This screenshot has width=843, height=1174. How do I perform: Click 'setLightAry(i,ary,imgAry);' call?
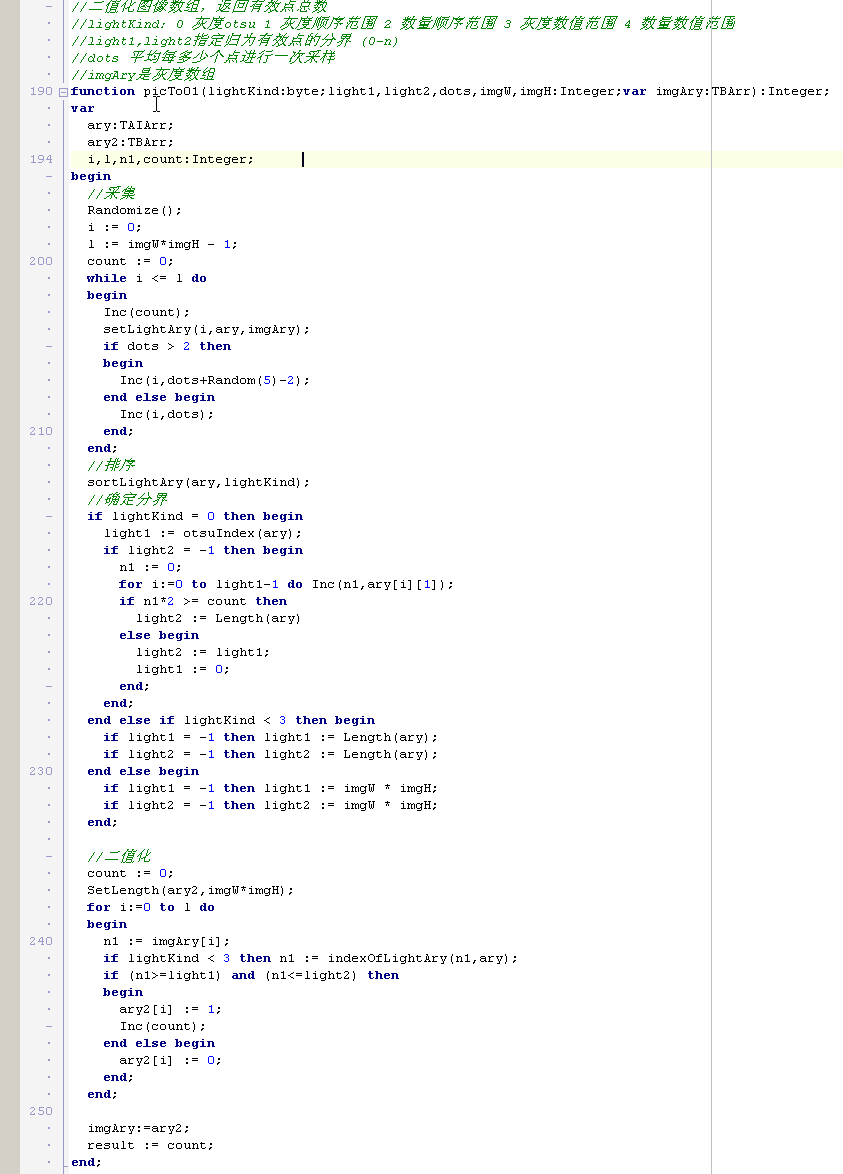[207, 329]
